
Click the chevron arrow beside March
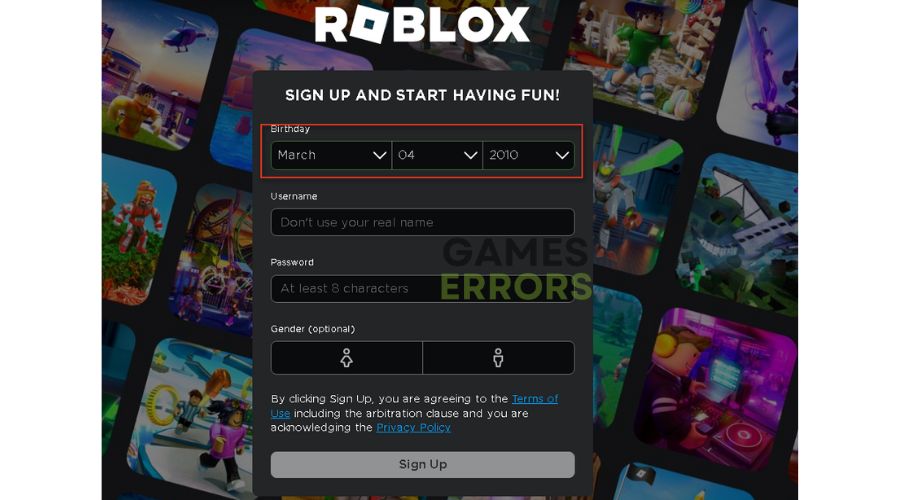pyautogui.click(x=379, y=156)
